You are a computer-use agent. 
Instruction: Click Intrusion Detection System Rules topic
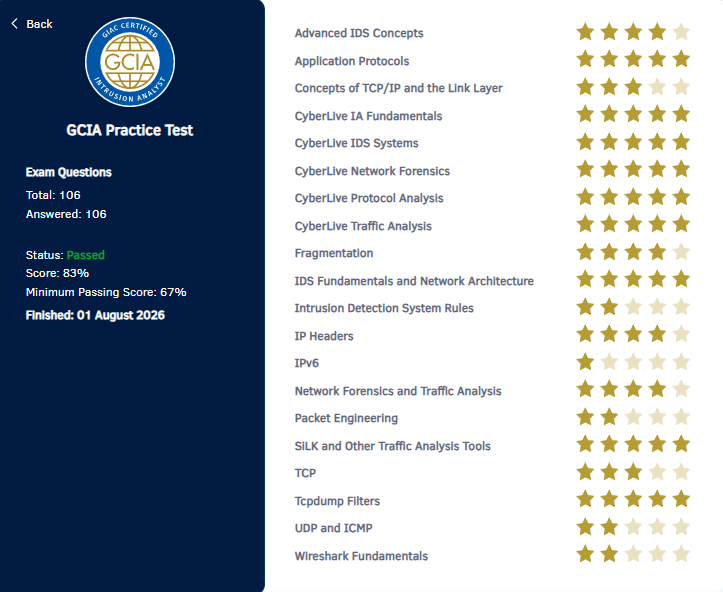click(x=384, y=308)
